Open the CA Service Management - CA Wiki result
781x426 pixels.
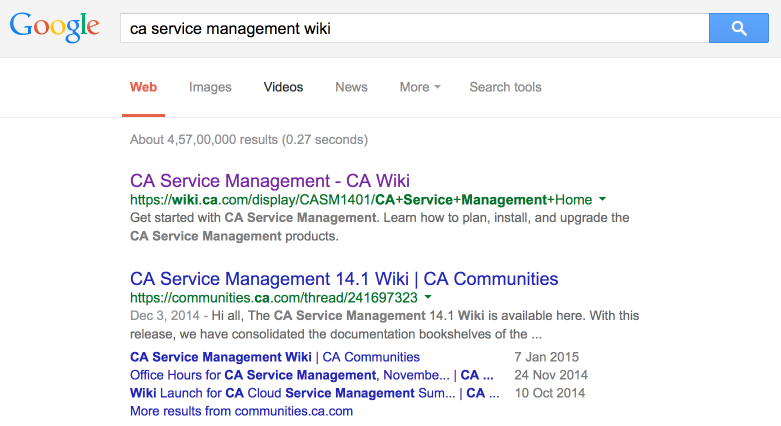point(270,180)
